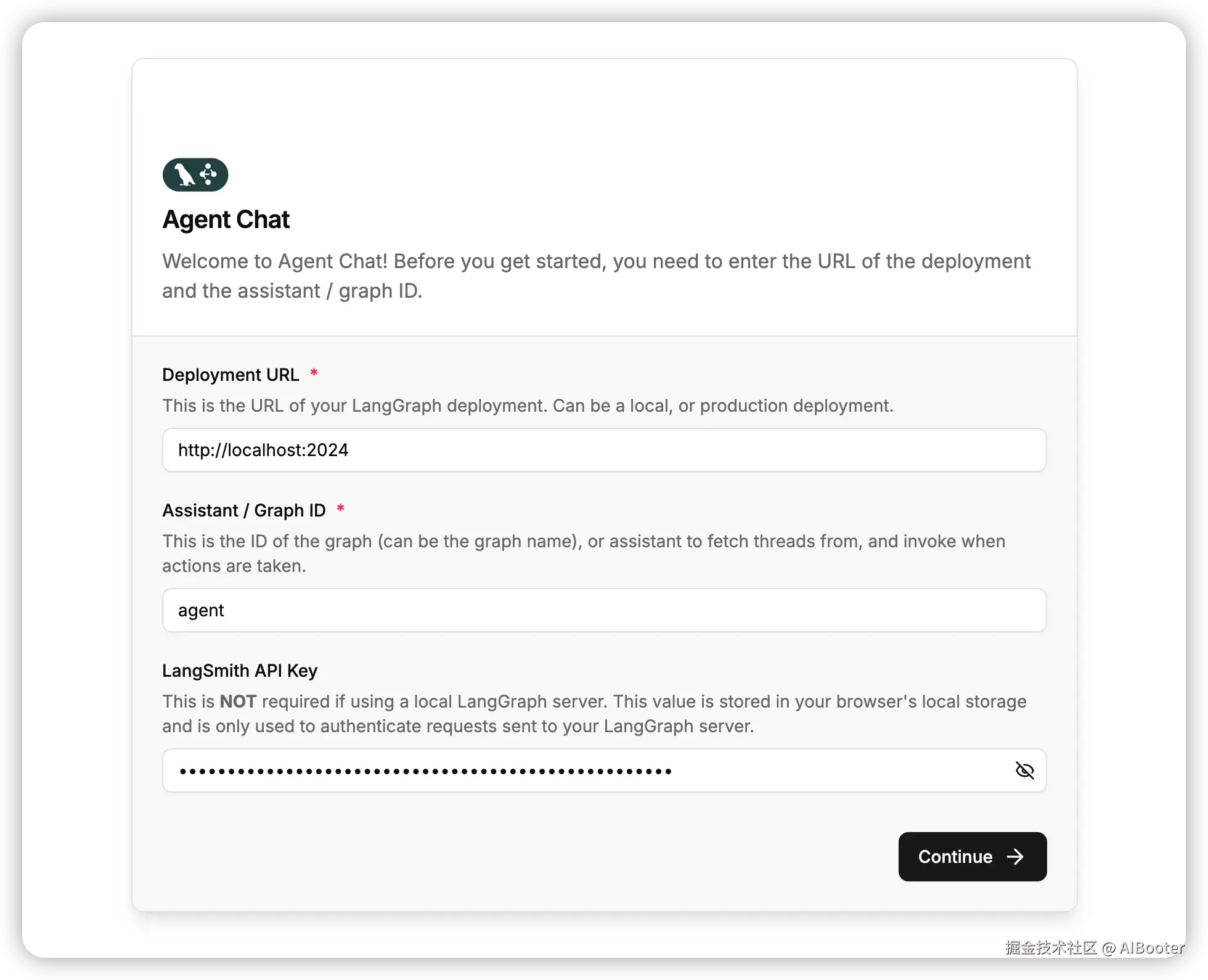Screen dimensions: 1208x980
Task: Click the LangGraph deployment URL help text
Action: 528,406
